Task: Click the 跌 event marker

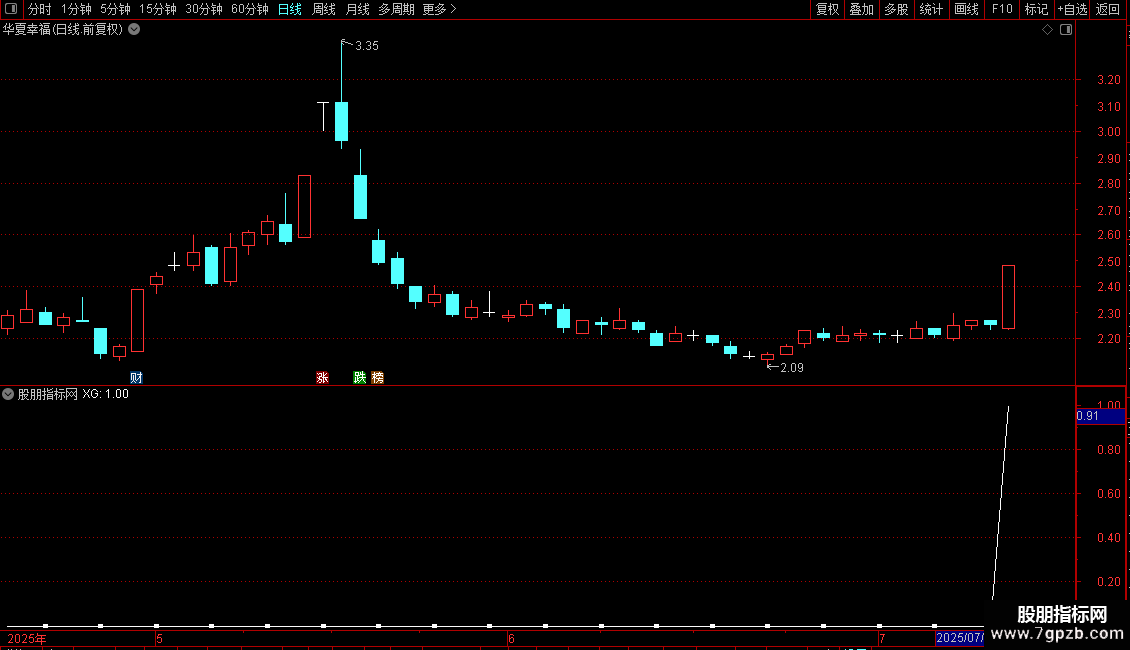Action: [x=360, y=378]
